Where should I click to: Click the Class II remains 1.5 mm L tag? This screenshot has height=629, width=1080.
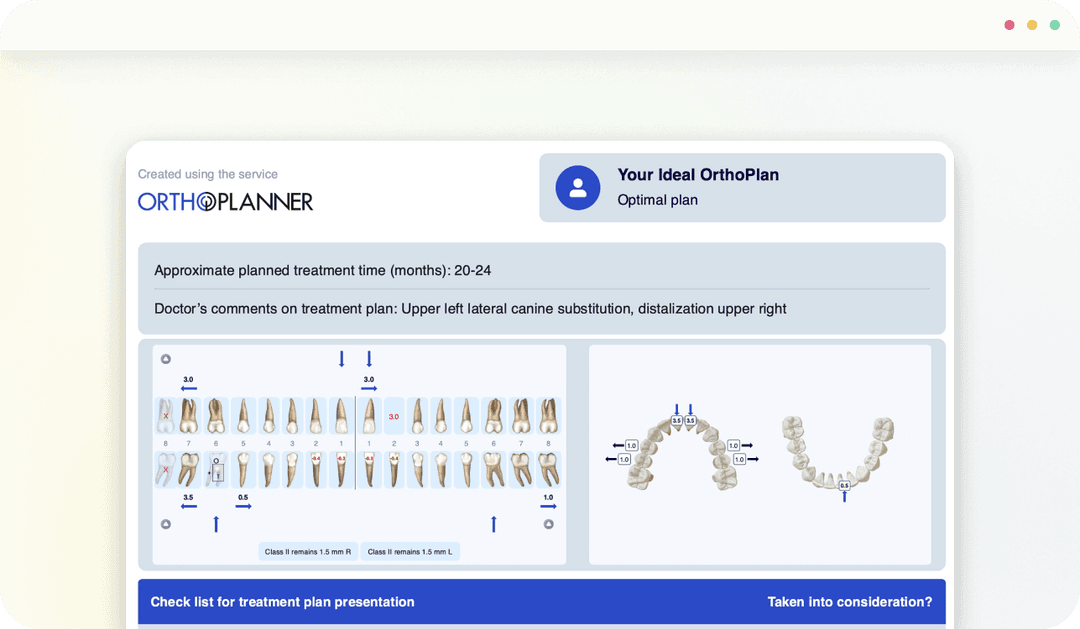(x=410, y=551)
